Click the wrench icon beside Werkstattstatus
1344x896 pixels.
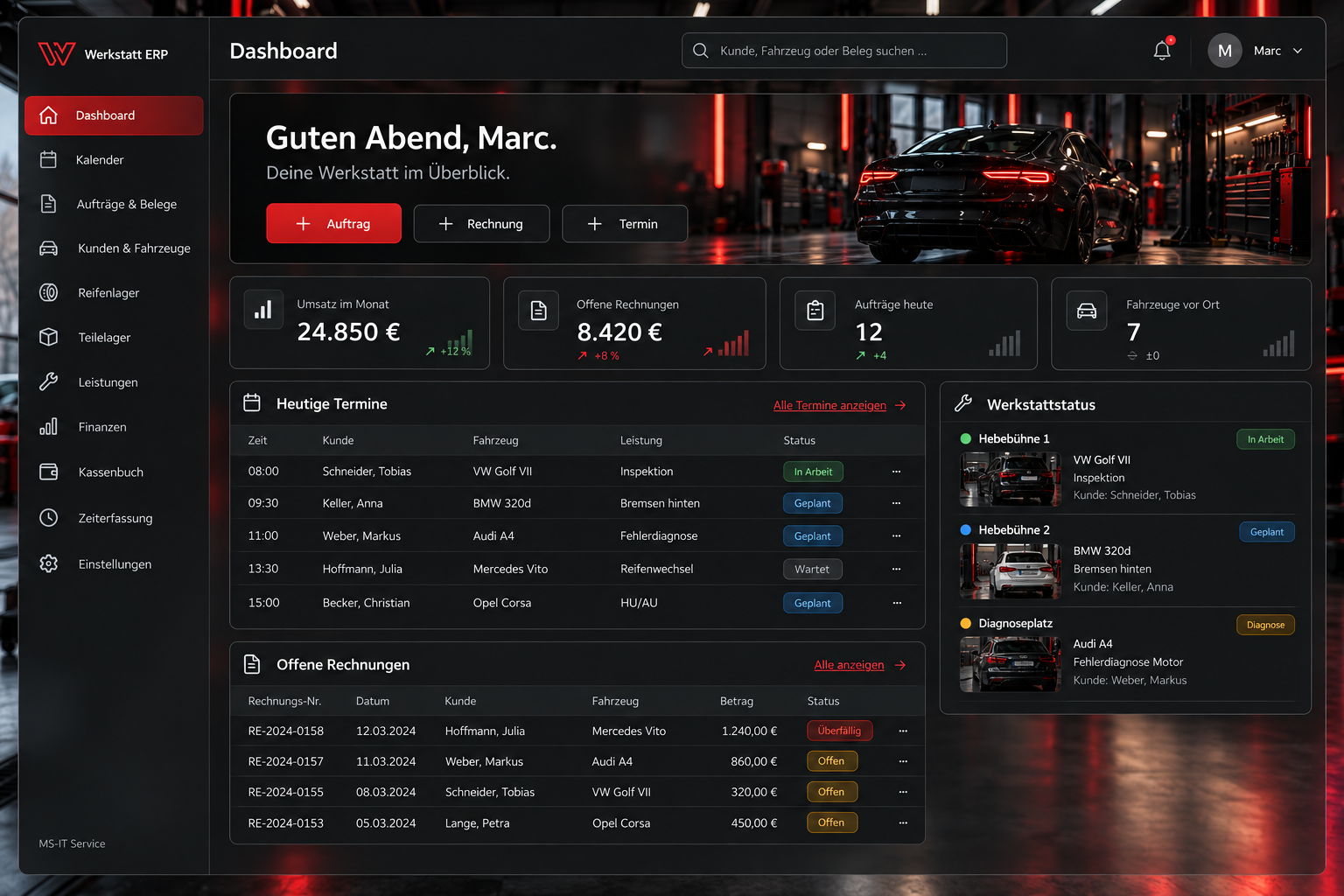963,403
